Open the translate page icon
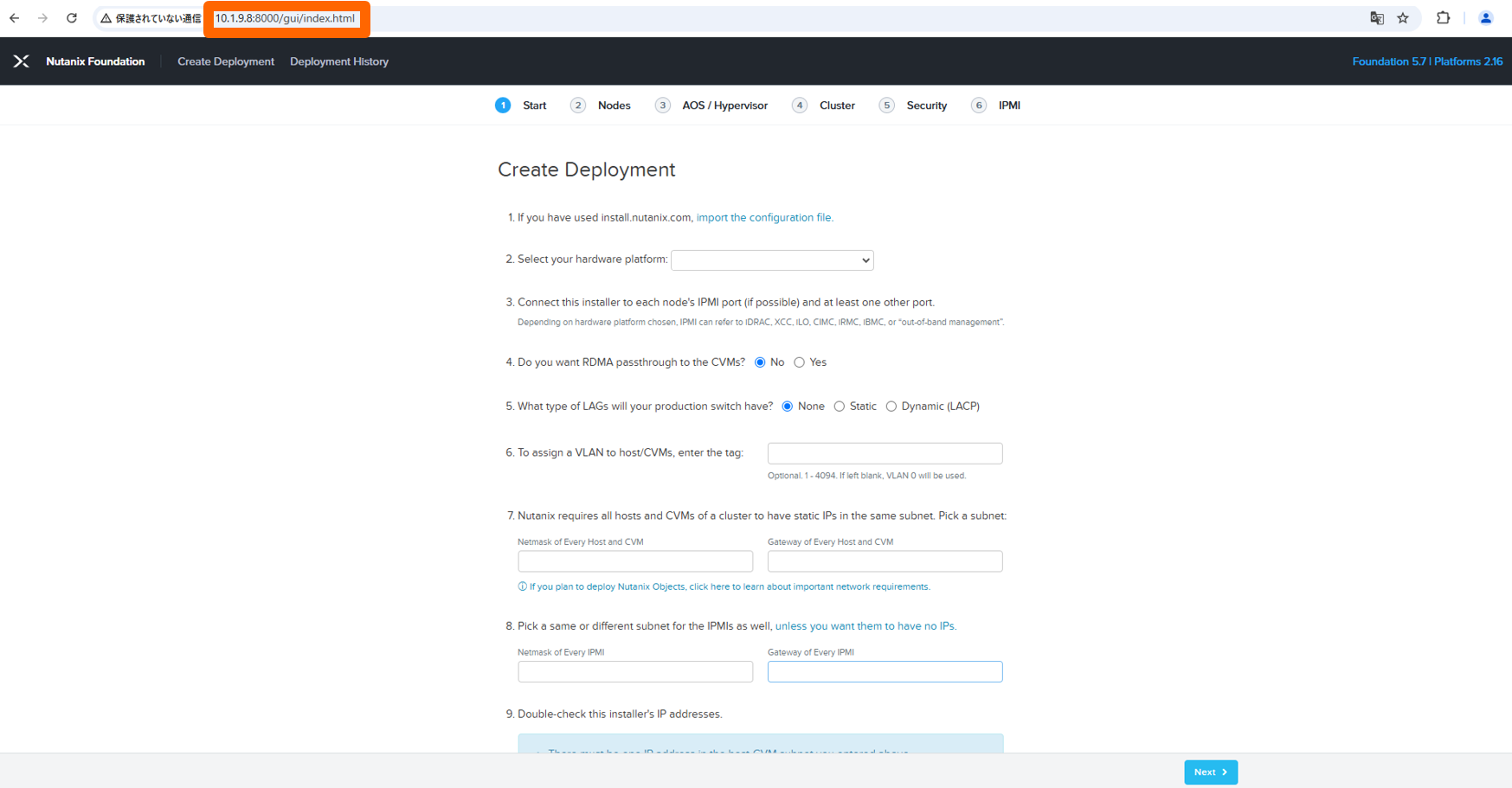Screen dimensions: 1512x788 point(1377,18)
